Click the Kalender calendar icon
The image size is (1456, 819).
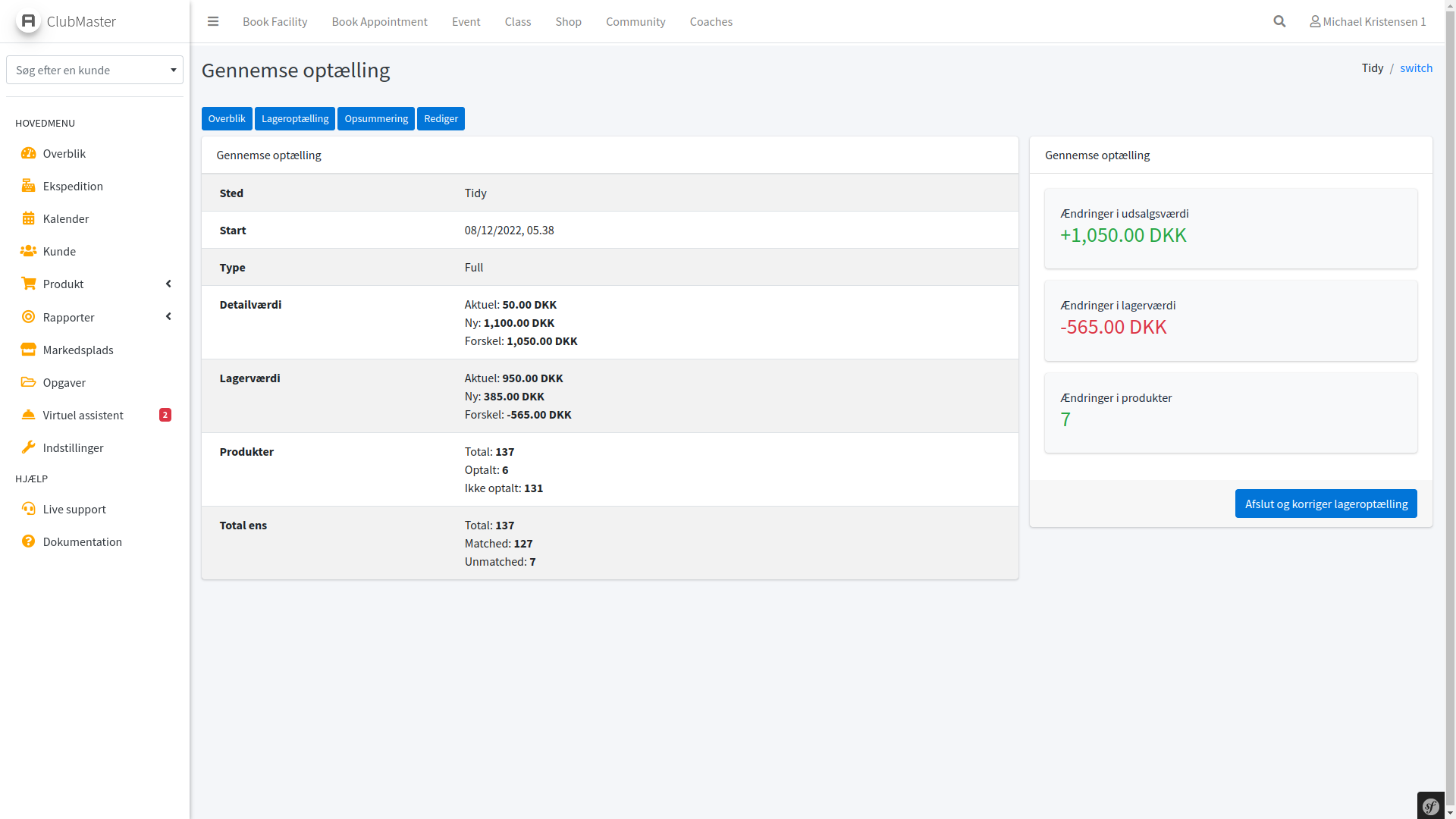[28, 218]
